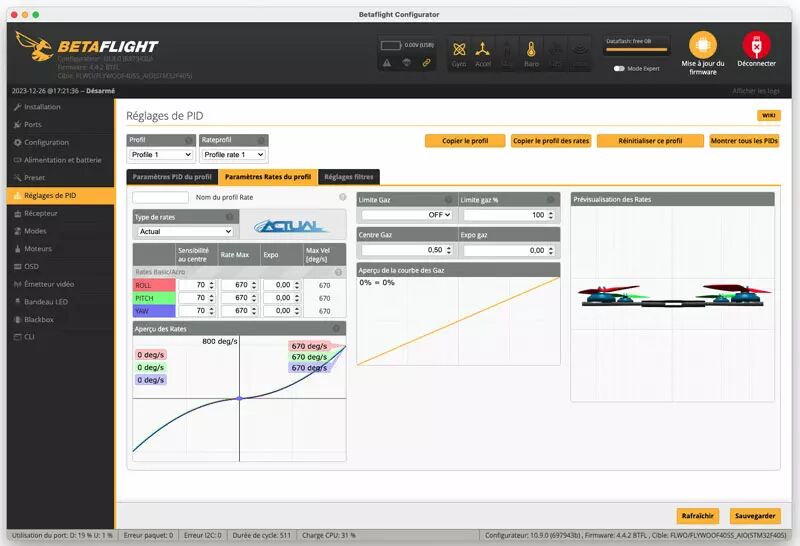800x546 pixels.
Task: Open the Limite Gaz OFF dropdown
Action: tap(407, 215)
